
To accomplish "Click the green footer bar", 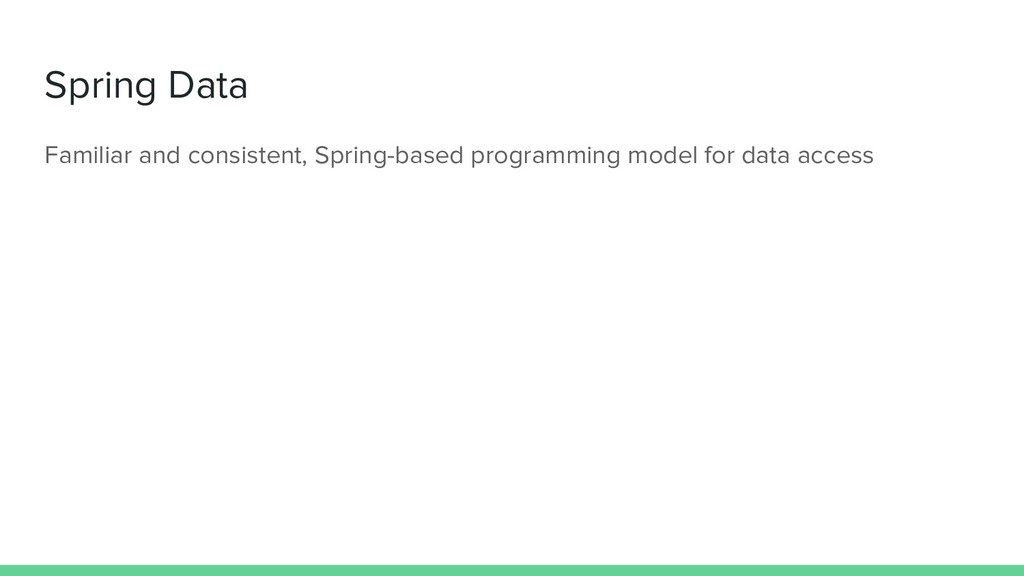I will 512,570.
